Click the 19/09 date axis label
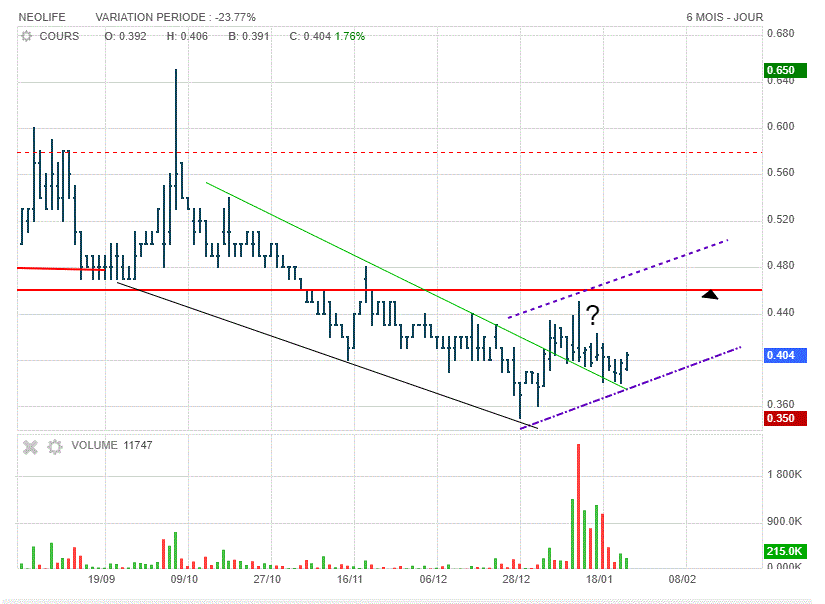Viewport: 825px width, 604px height. 102,579
